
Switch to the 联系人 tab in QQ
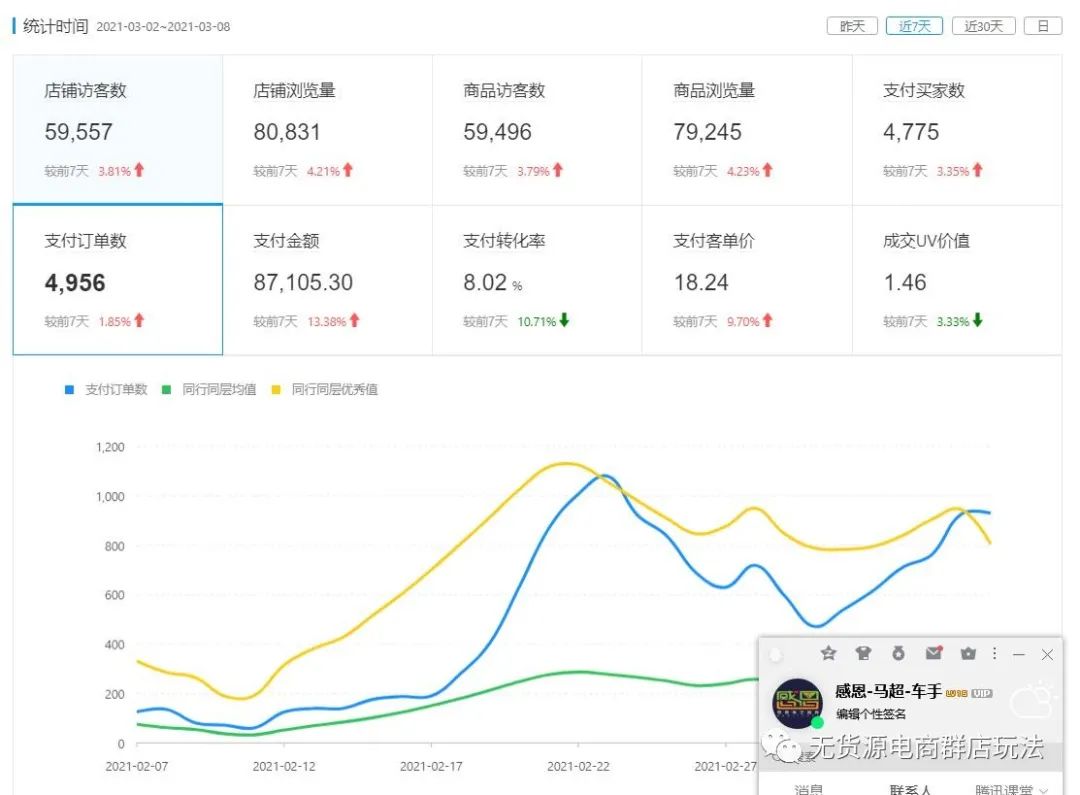coord(910,789)
